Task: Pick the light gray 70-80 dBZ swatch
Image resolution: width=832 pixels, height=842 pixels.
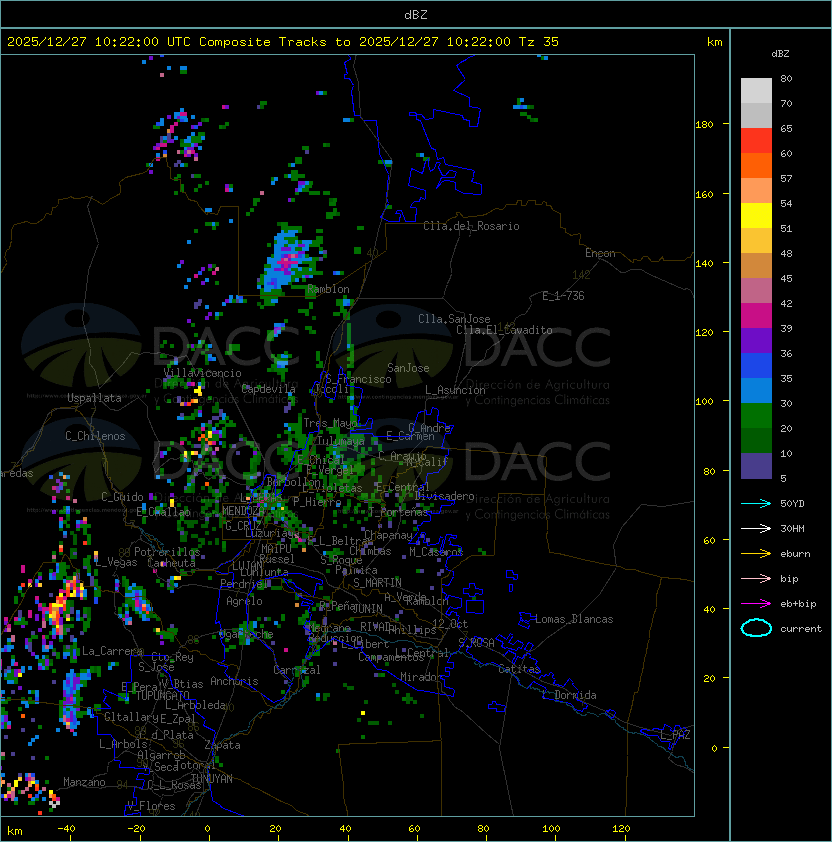Action: [x=756, y=91]
